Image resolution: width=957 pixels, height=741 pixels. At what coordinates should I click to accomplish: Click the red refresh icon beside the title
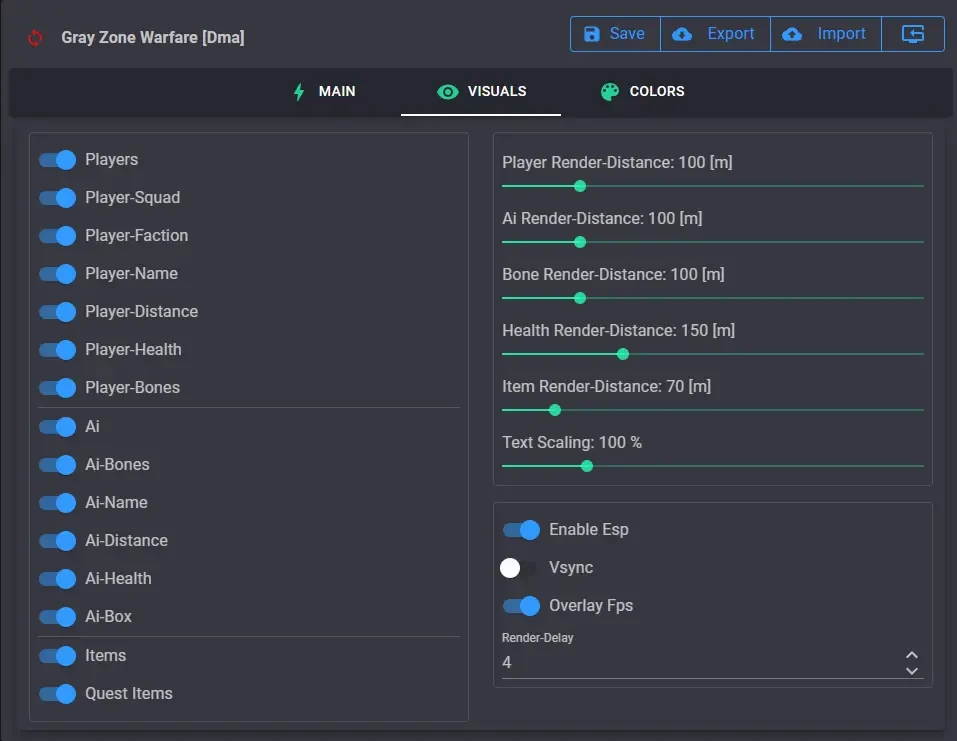[x=35, y=38]
